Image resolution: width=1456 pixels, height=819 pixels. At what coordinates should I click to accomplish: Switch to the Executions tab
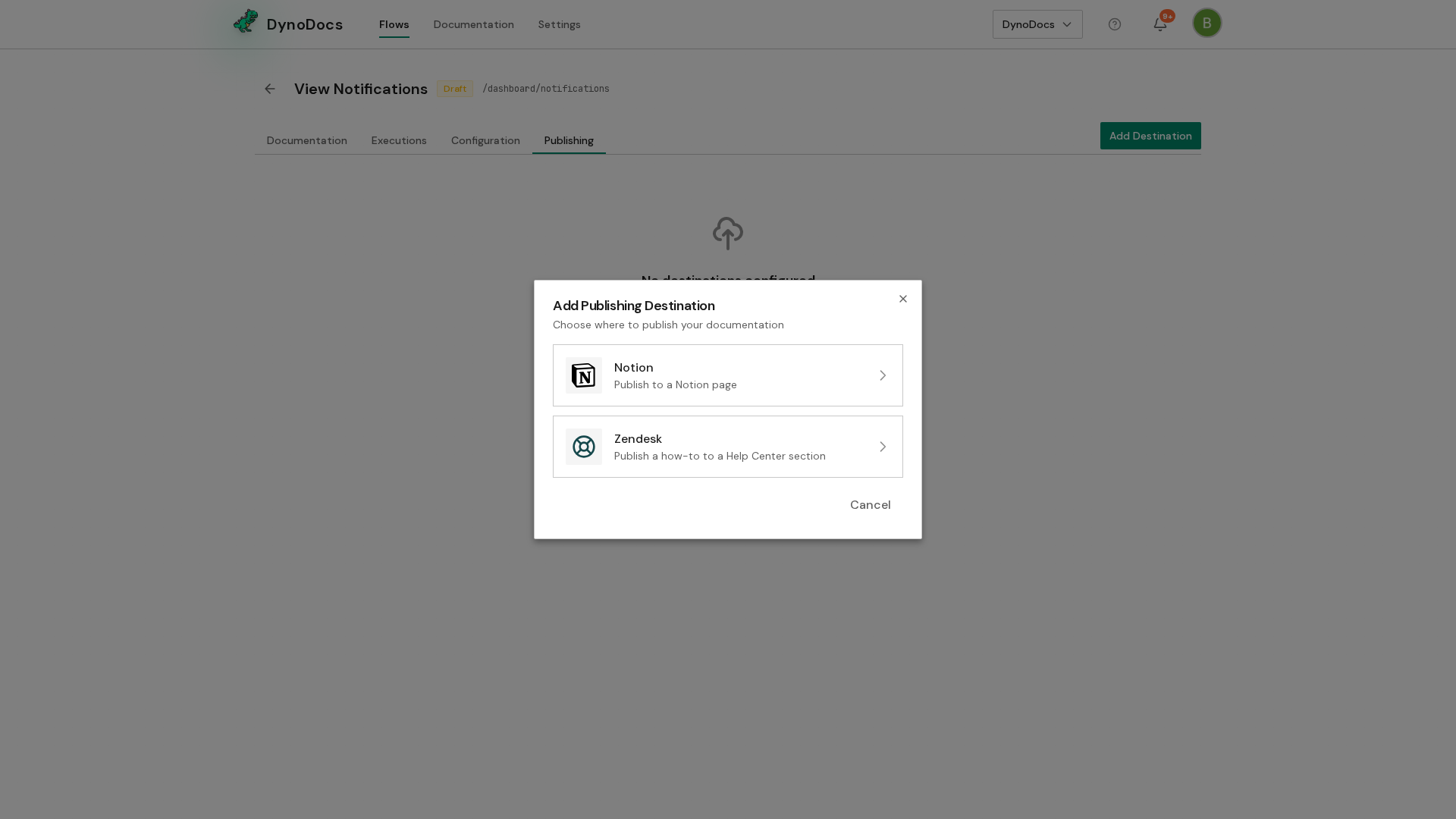(x=399, y=140)
